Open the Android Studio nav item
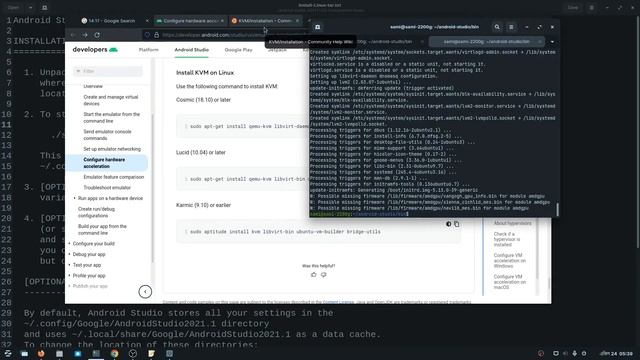The width and height of the screenshot is (640, 360). pyautogui.click(x=191, y=50)
